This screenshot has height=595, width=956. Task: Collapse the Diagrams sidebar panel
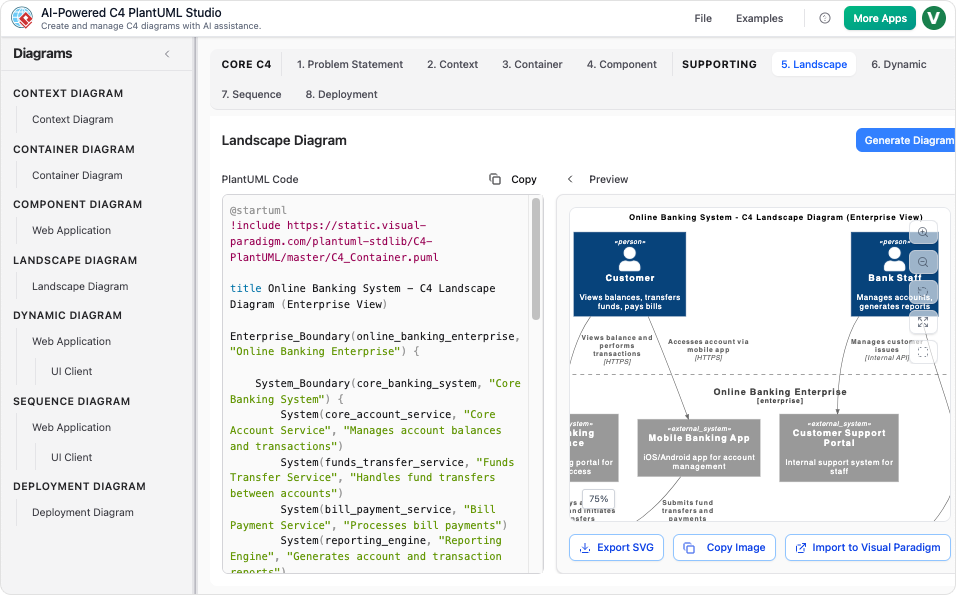pyautogui.click(x=167, y=53)
